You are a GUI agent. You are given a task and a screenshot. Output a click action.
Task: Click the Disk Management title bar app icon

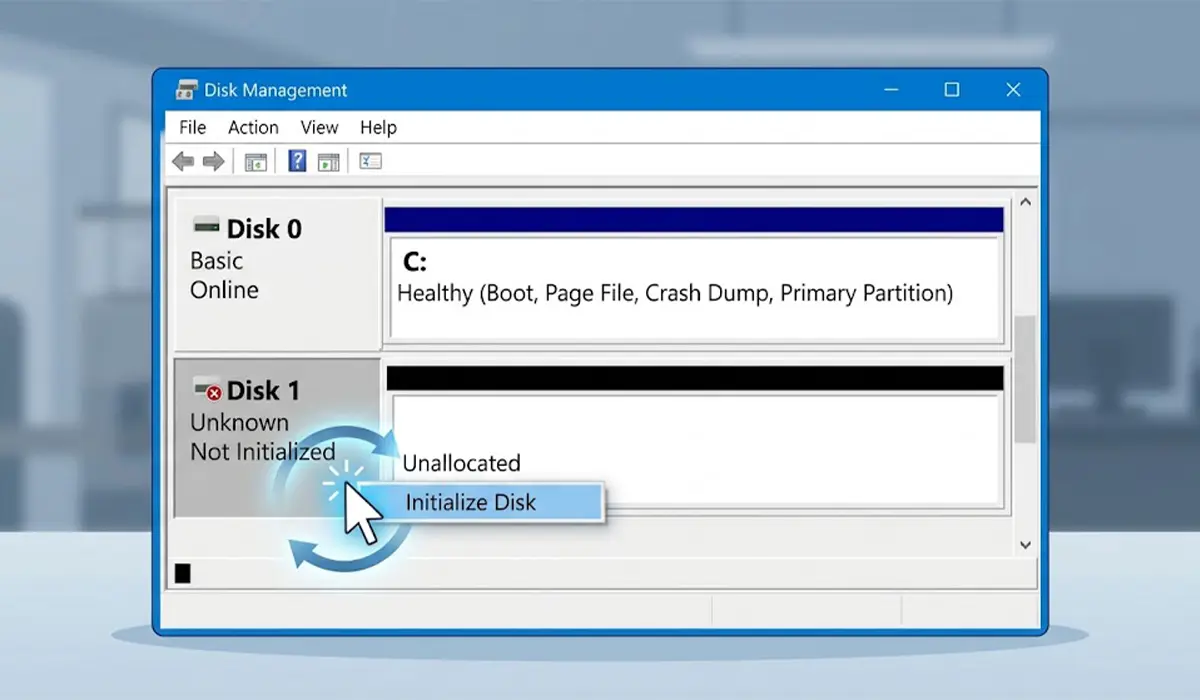tap(186, 90)
